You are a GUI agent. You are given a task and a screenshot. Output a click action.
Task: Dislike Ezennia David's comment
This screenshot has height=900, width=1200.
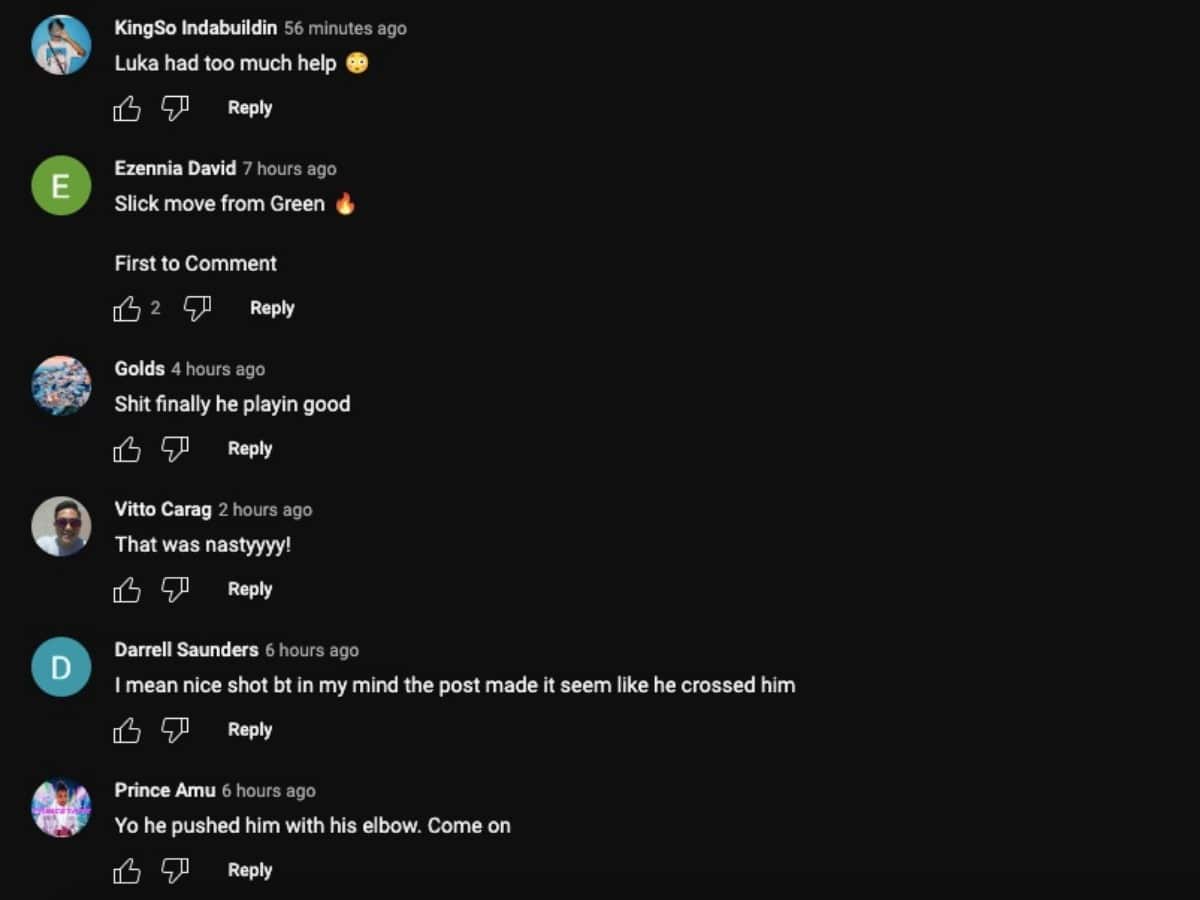pos(197,309)
